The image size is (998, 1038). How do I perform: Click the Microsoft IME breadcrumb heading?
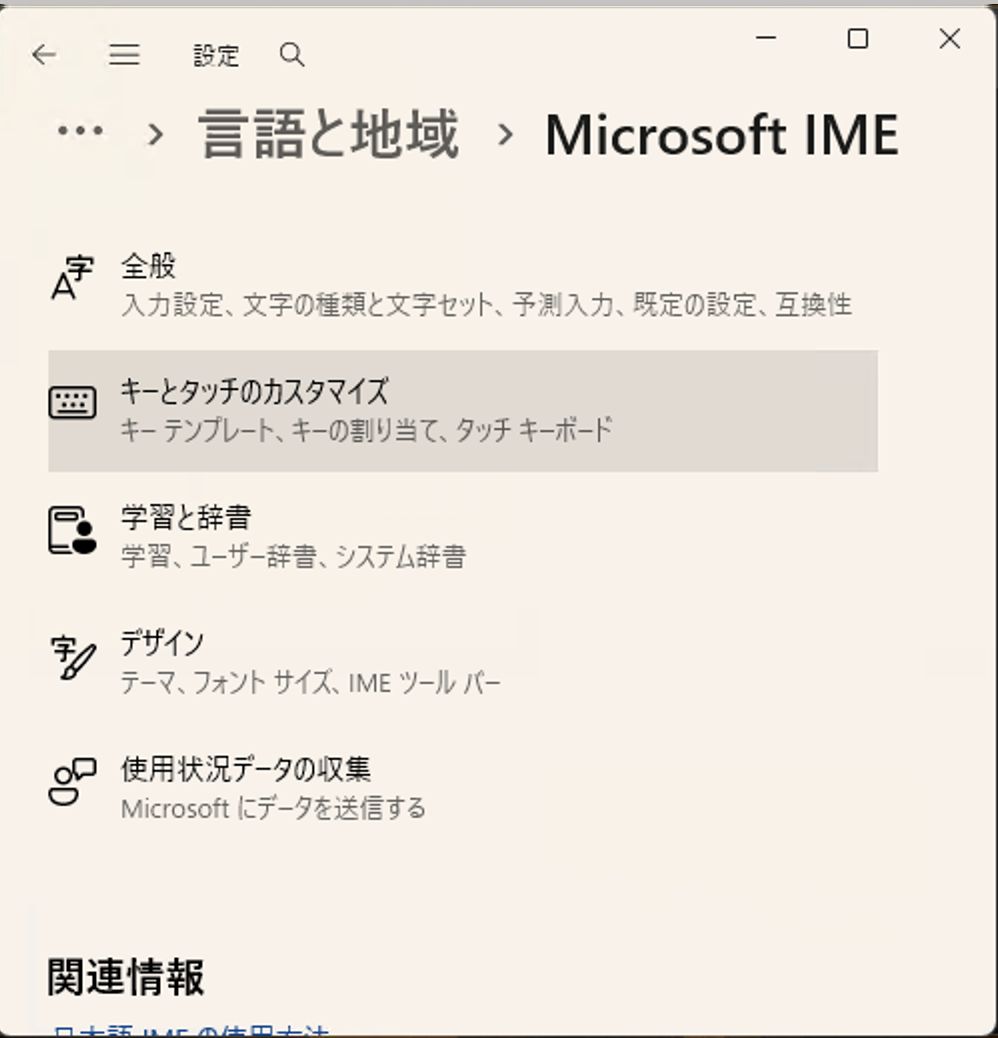[x=722, y=134]
